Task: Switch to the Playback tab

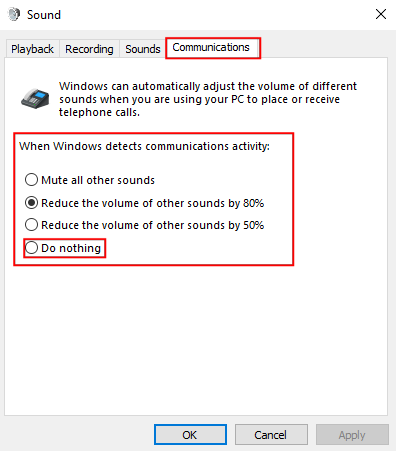Action: tap(32, 49)
